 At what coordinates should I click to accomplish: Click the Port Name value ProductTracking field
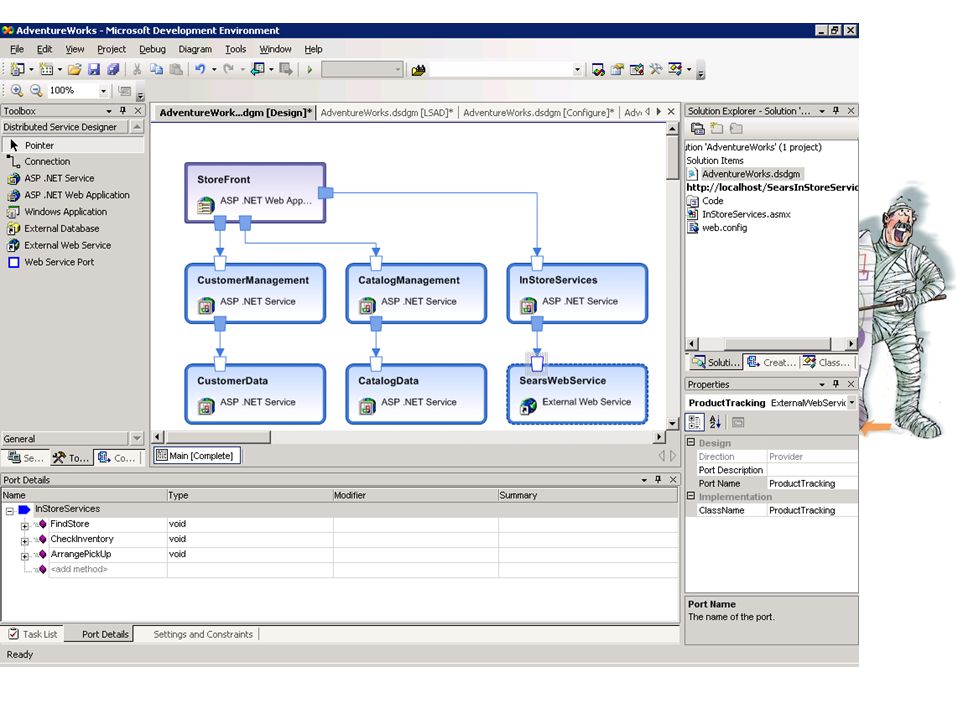point(812,484)
